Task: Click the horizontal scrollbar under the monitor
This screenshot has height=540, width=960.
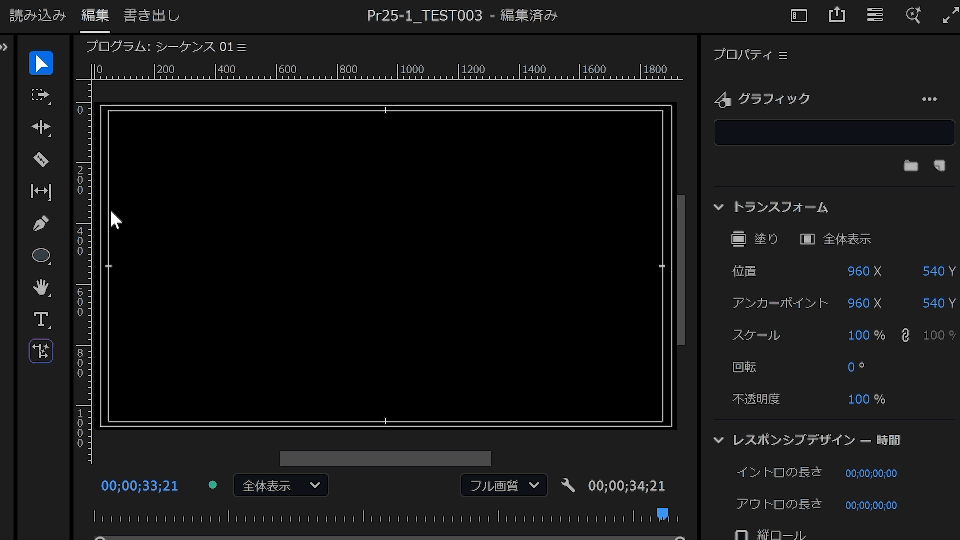Action: point(385,458)
